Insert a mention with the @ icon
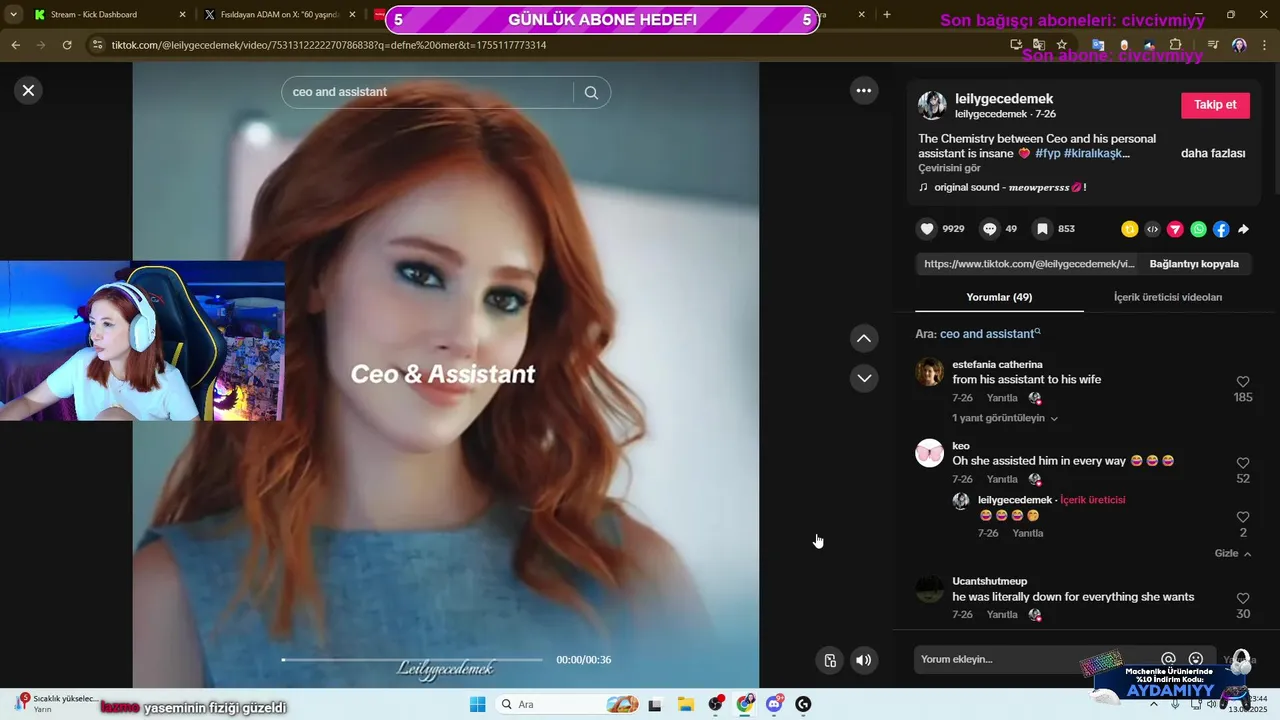The width and height of the screenshot is (1280, 720). point(1168,659)
